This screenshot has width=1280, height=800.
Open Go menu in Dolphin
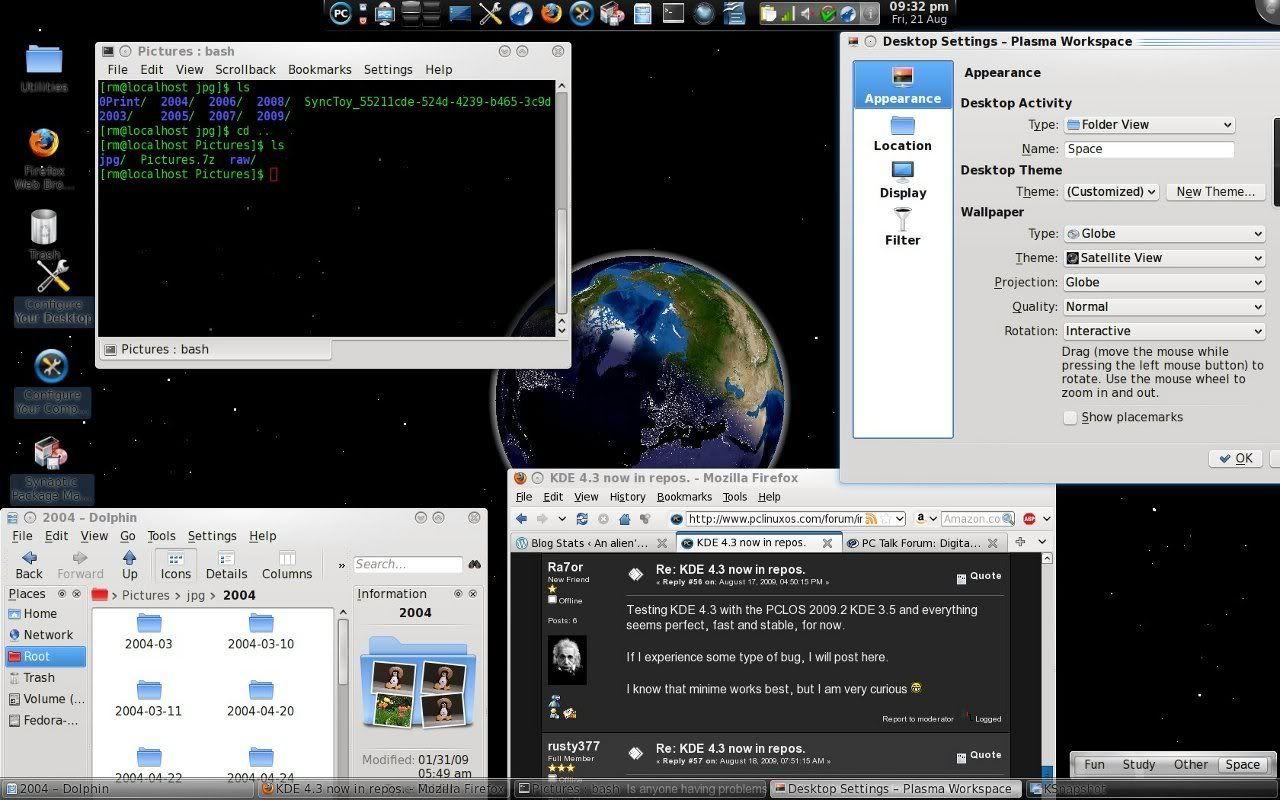pyautogui.click(x=127, y=536)
